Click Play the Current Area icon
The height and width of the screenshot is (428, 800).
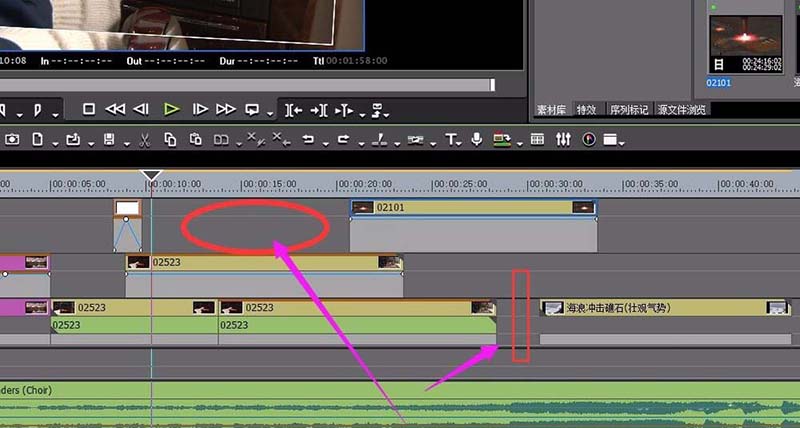(x=344, y=110)
